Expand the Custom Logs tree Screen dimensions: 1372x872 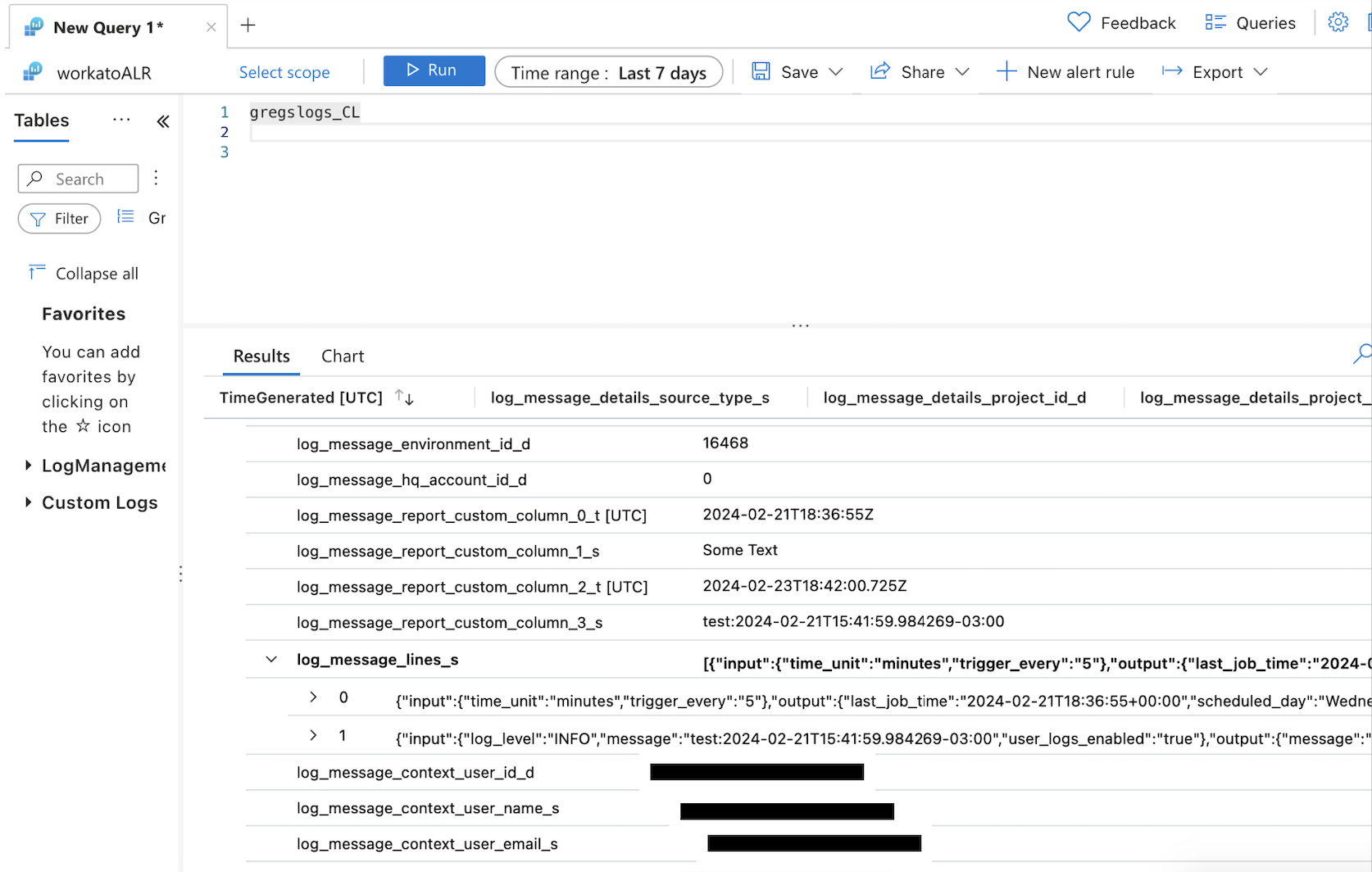[27, 502]
